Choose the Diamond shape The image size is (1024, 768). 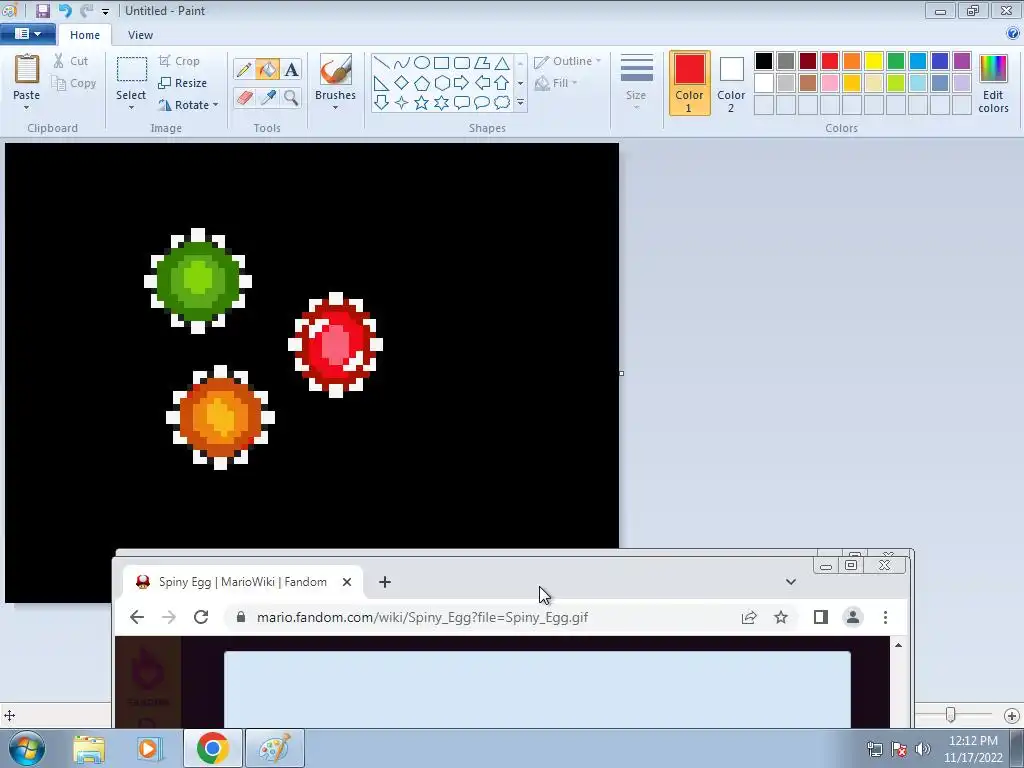click(x=402, y=83)
